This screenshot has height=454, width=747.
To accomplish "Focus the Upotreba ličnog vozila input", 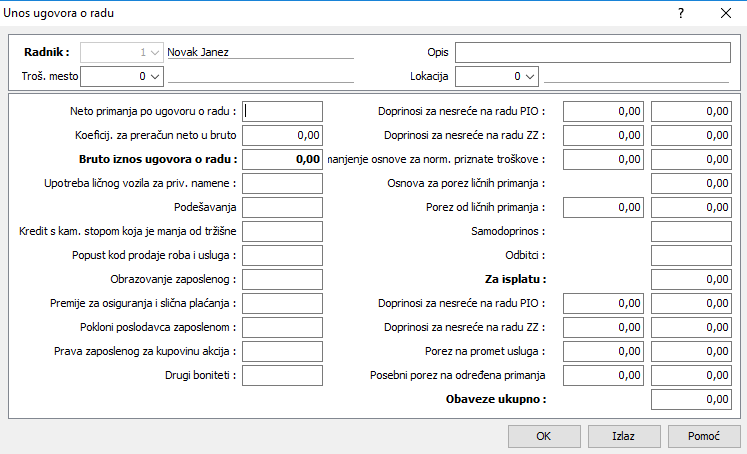I will pos(283,183).
